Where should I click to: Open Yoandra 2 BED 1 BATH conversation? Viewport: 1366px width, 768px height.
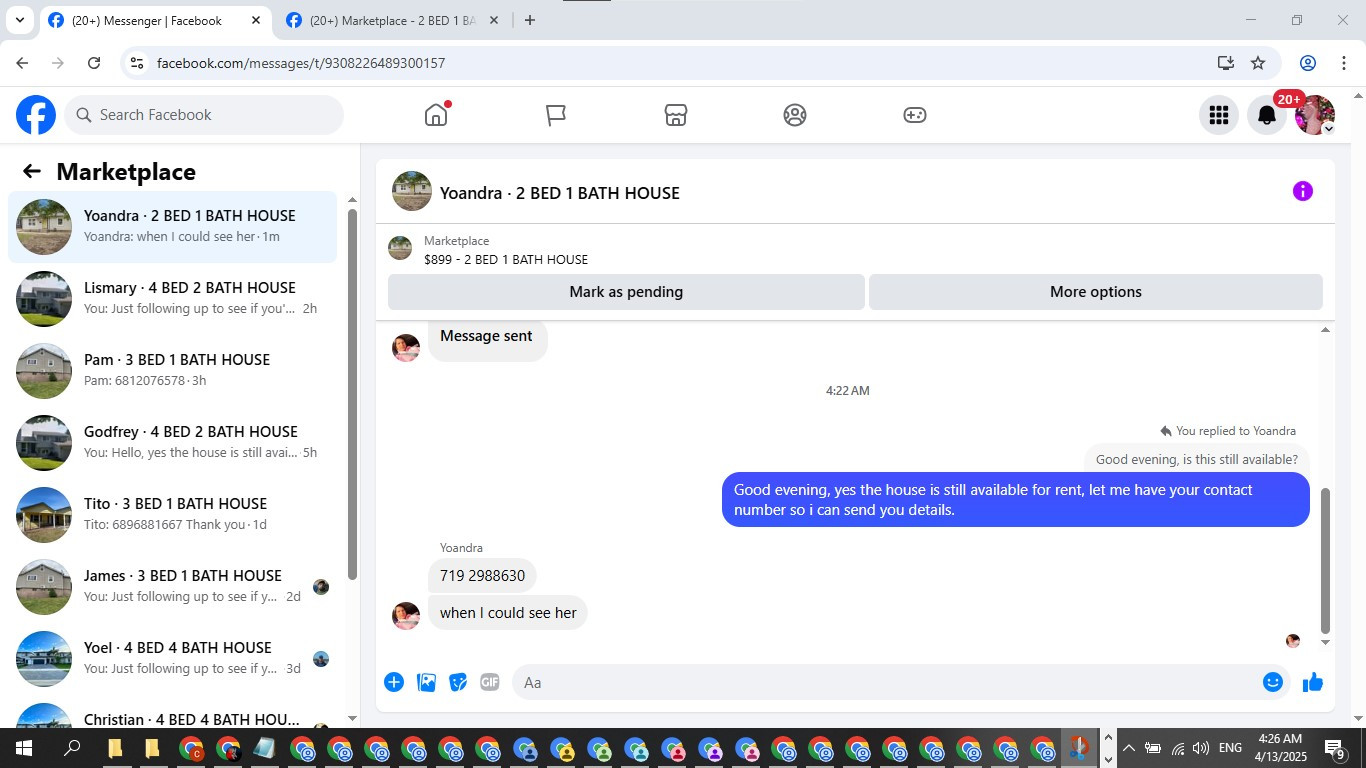coord(173,227)
